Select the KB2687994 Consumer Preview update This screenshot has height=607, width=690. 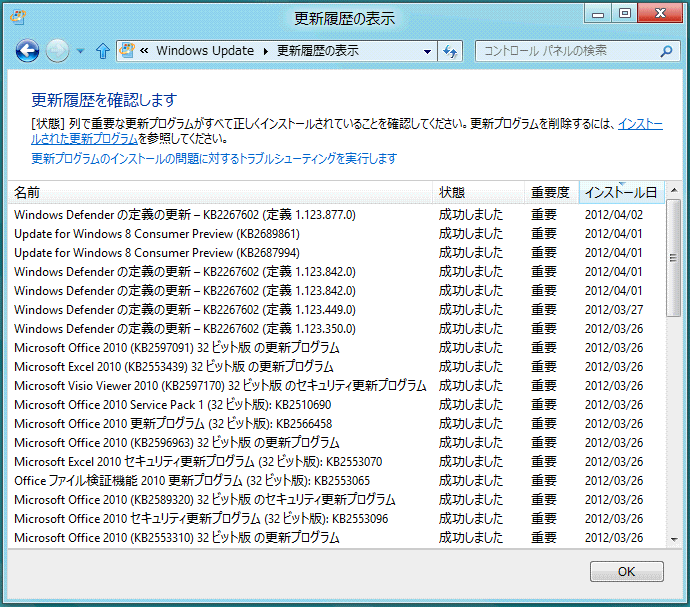click(x=336, y=253)
